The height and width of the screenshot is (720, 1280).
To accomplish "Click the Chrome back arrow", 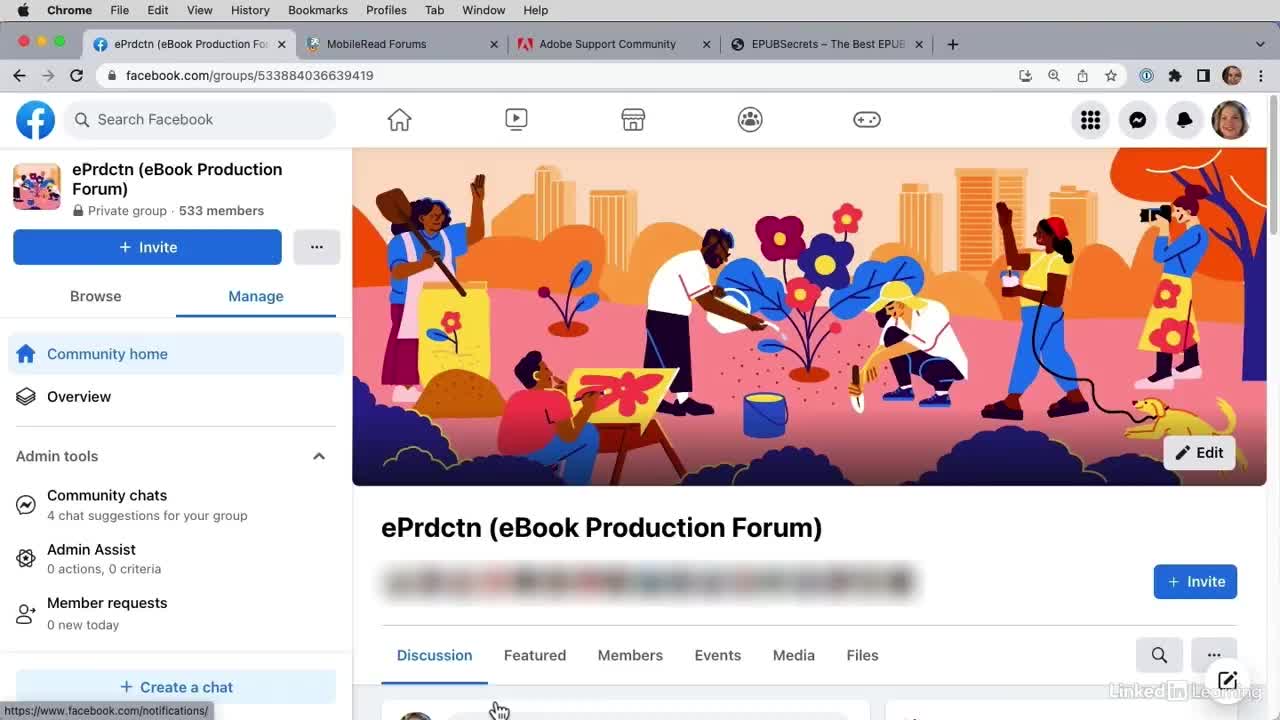I will 19,76.
